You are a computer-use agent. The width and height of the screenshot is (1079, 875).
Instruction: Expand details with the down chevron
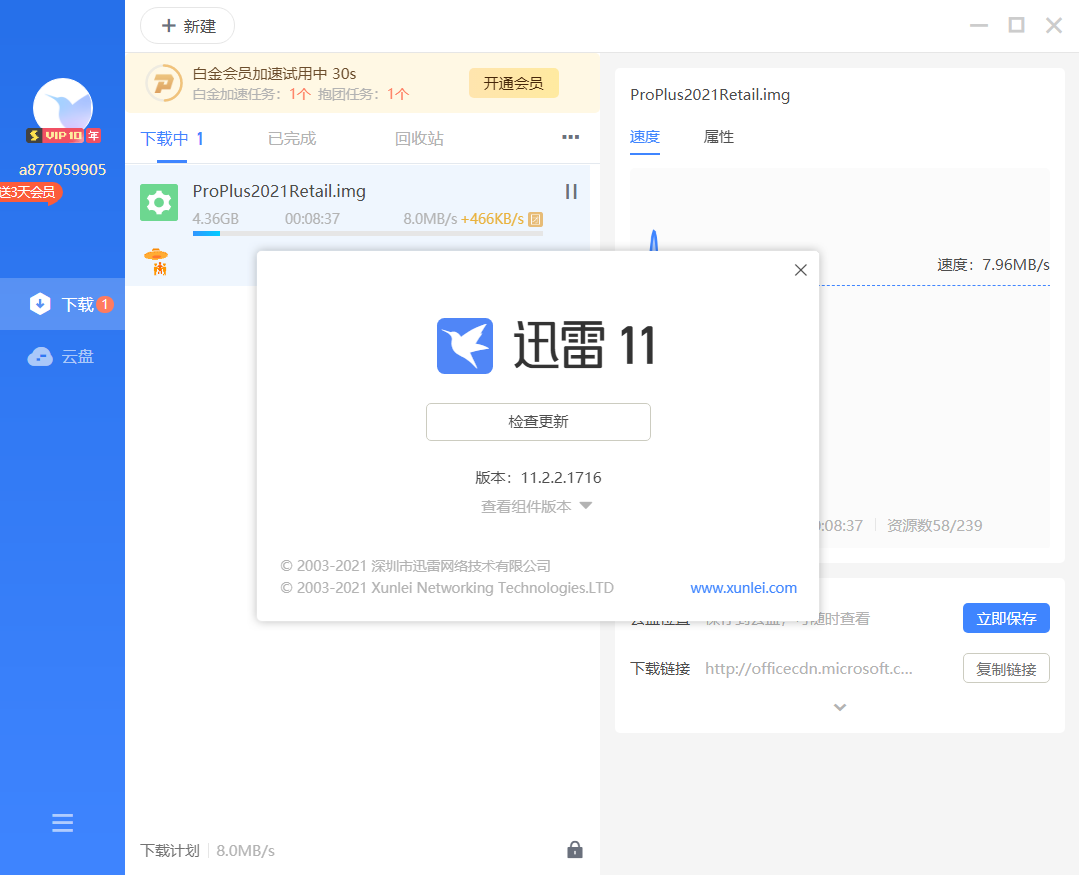[840, 707]
